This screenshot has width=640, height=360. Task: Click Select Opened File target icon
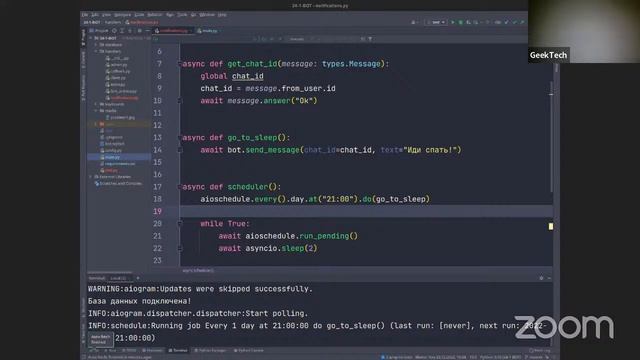coord(114,31)
